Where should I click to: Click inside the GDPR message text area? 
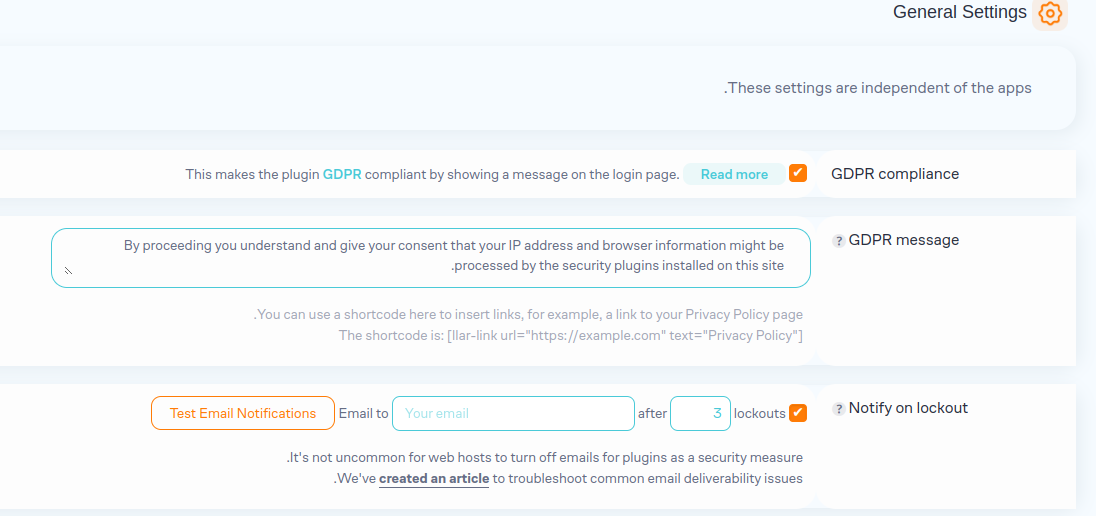point(430,257)
